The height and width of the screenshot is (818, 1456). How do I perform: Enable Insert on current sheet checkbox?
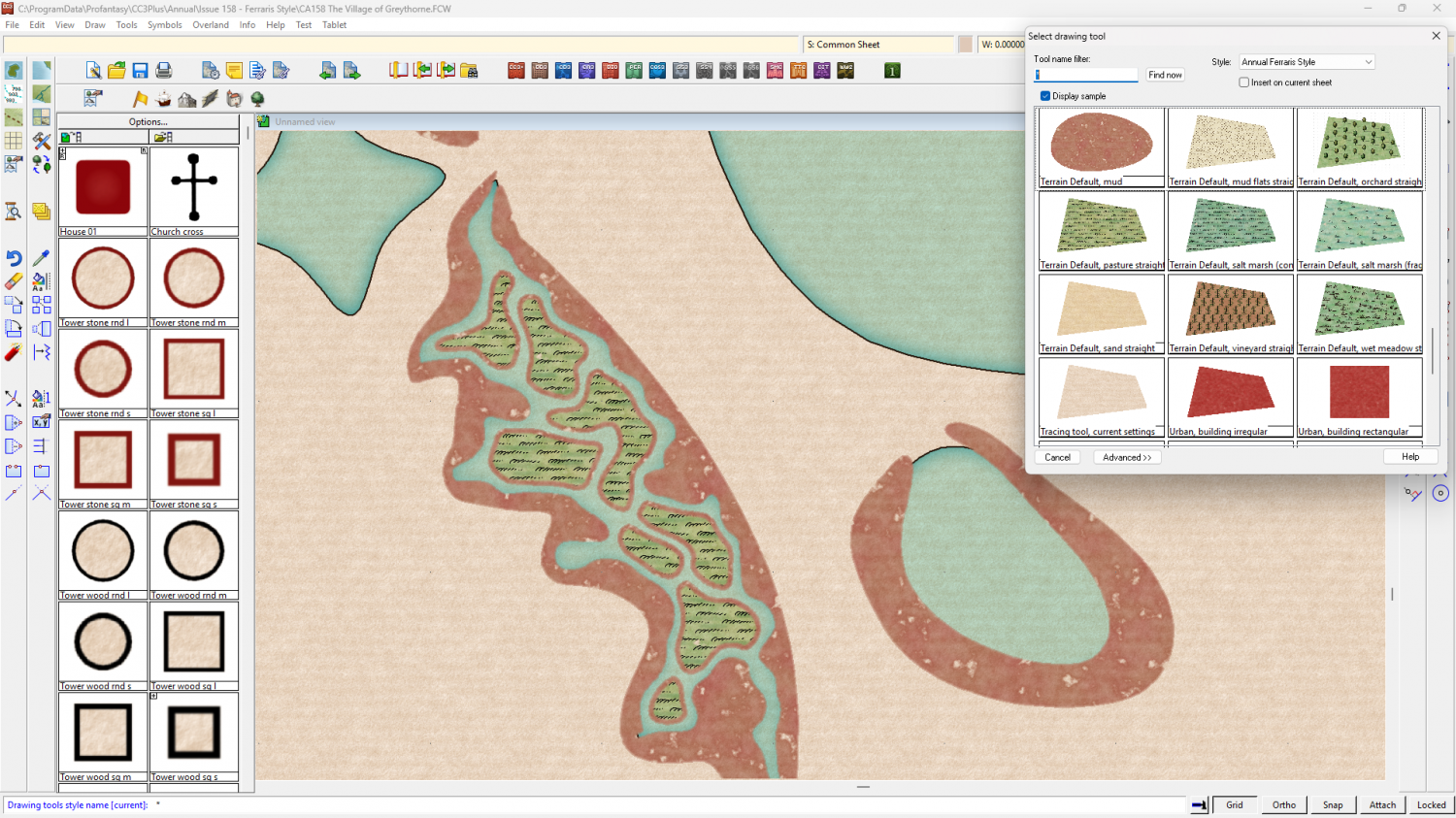(x=1243, y=82)
